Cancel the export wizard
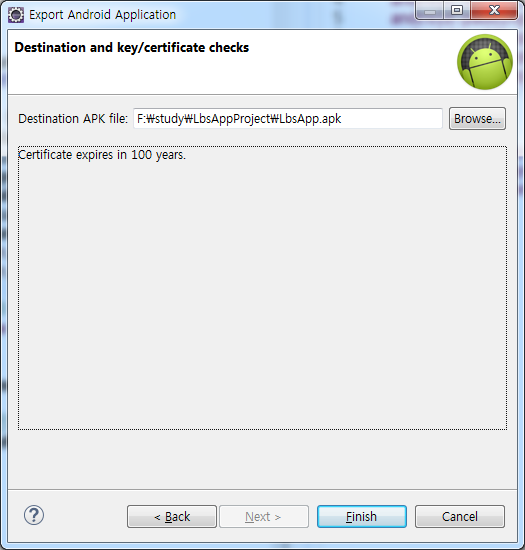Screen dimensions: 525x550 click(x=460, y=516)
